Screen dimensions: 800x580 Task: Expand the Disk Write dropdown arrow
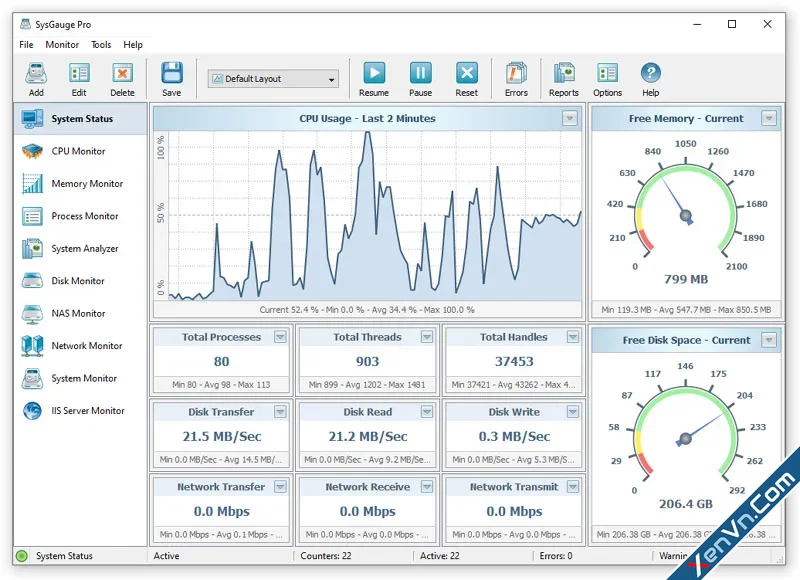pyautogui.click(x=573, y=412)
